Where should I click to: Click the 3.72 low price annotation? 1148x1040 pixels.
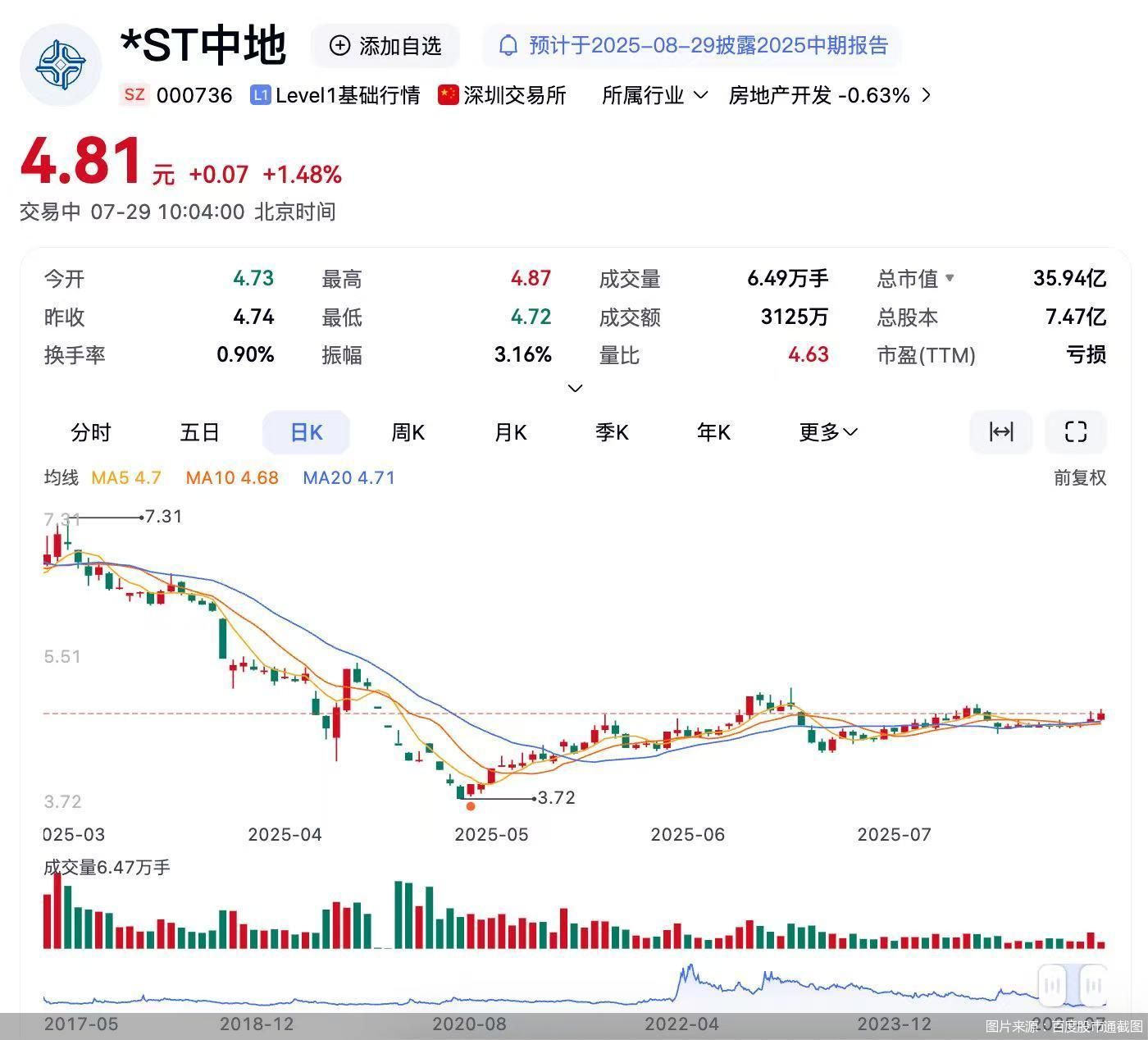point(556,798)
